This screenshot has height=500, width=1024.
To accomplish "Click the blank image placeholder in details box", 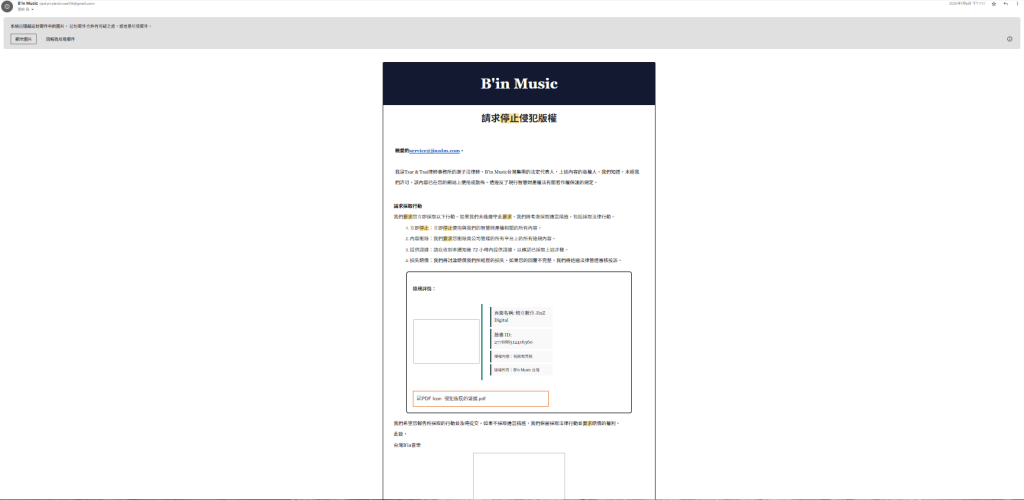I will point(446,342).
